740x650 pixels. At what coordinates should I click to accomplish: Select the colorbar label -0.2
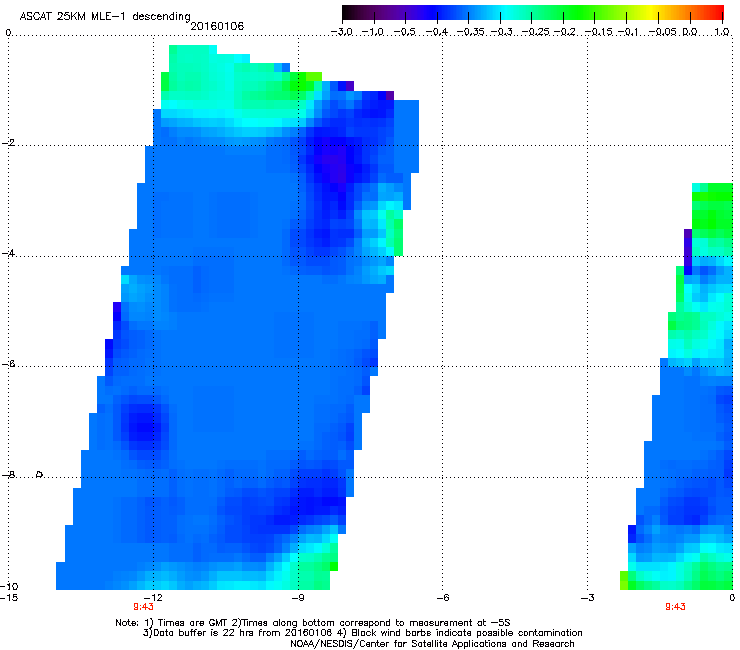[x=565, y=32]
